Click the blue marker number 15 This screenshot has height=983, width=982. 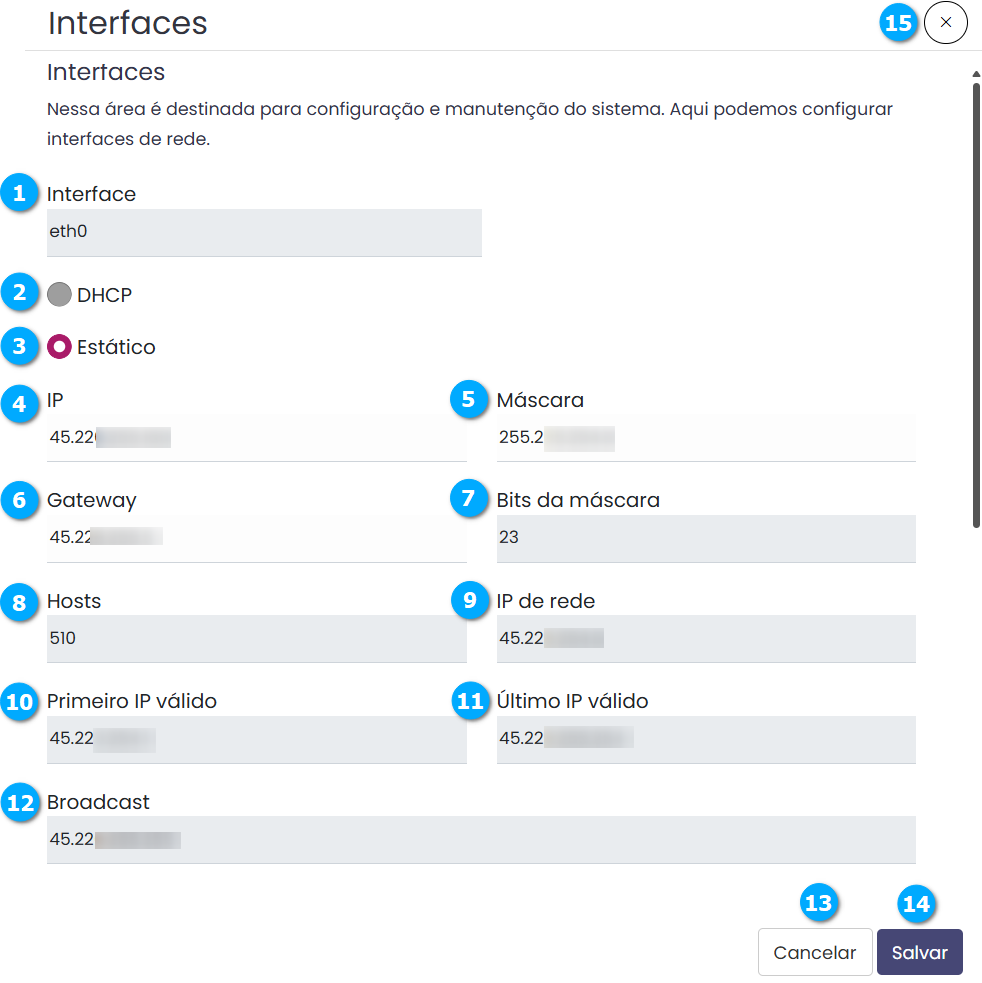pyautogui.click(x=898, y=22)
